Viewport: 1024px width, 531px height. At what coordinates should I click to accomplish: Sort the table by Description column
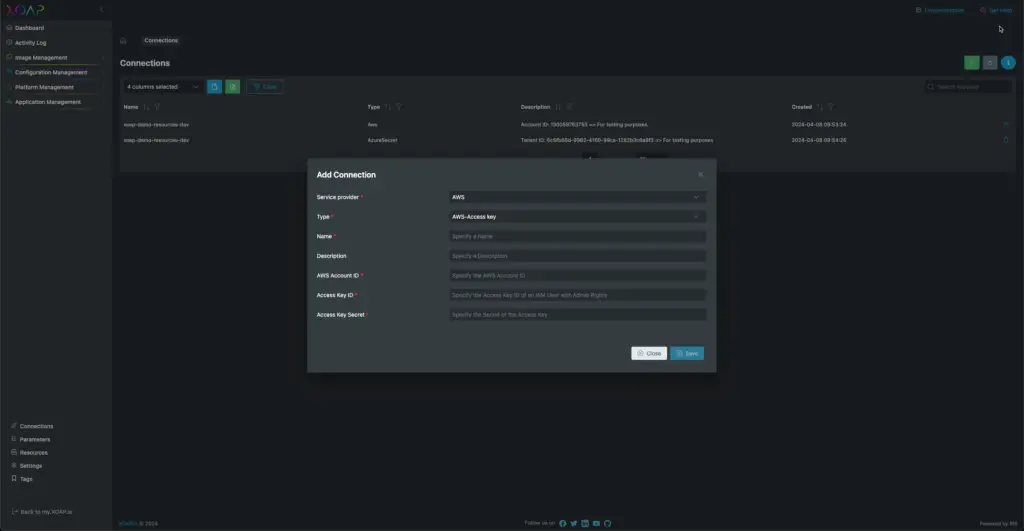coord(558,107)
